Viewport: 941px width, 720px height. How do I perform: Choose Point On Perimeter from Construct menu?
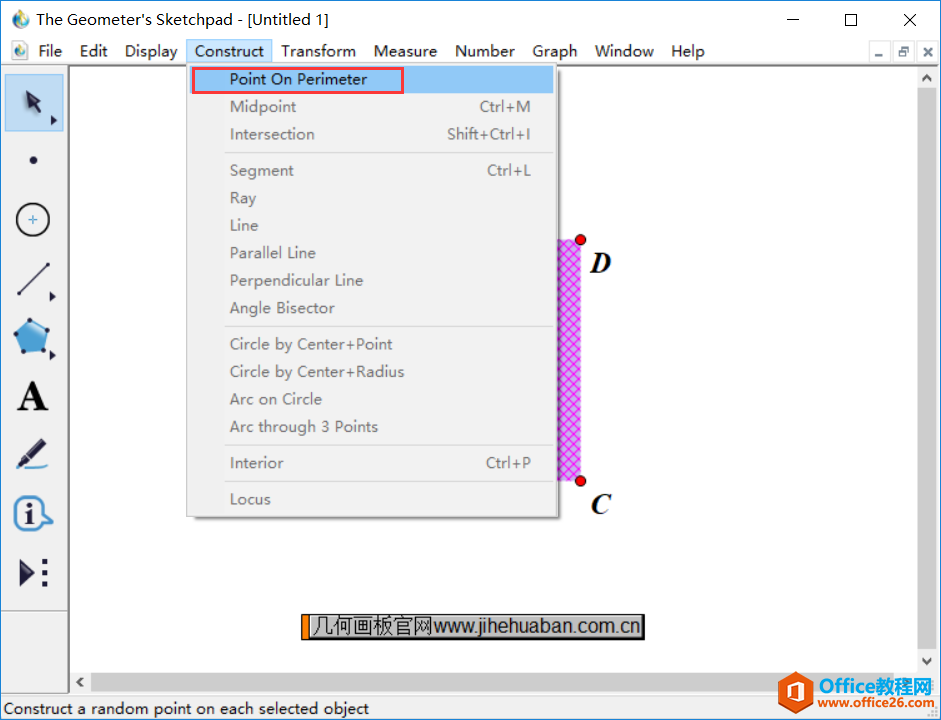pos(372,79)
